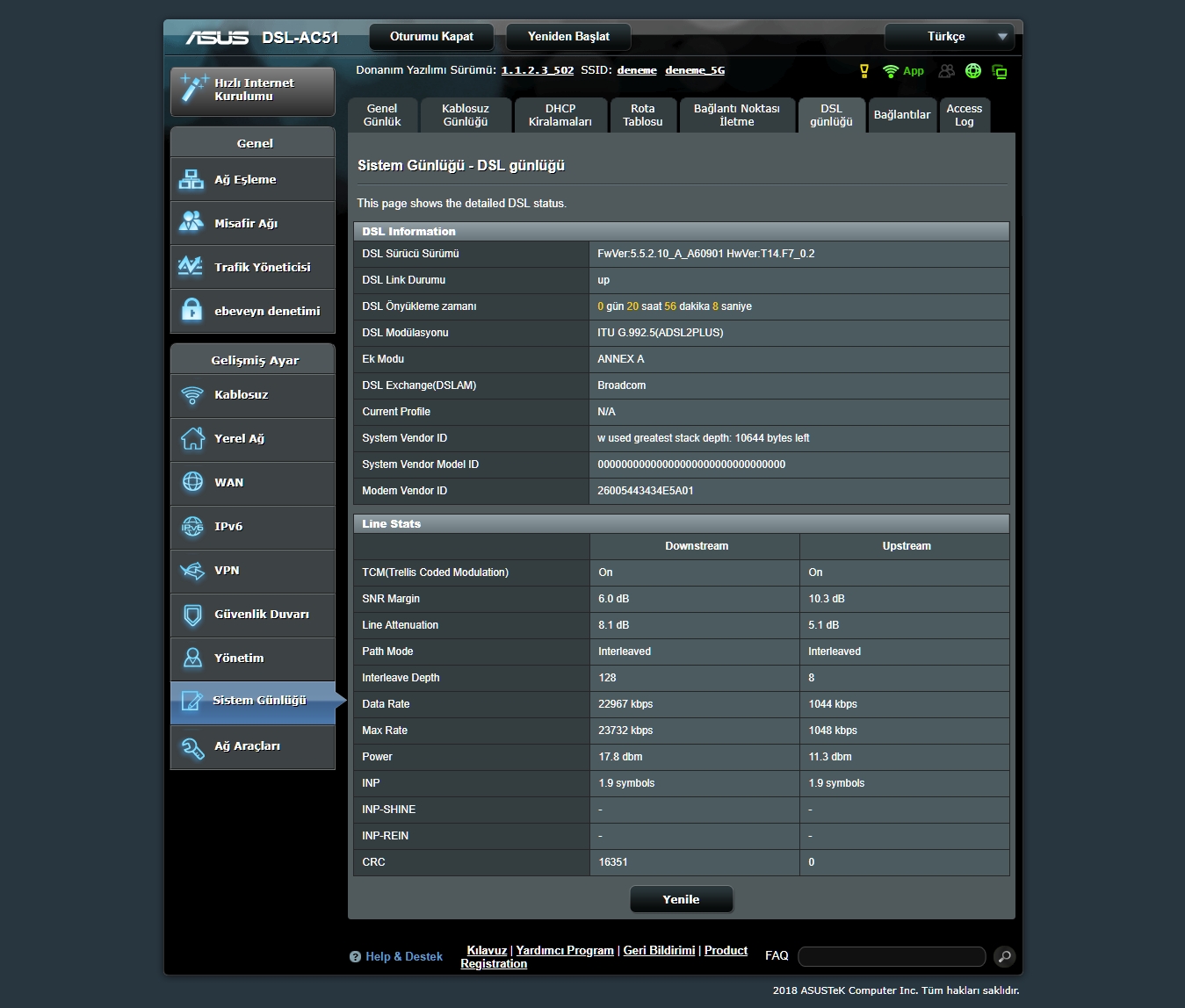Click the FAQ search input field
1185x1008 pixels.
pyautogui.click(x=891, y=956)
